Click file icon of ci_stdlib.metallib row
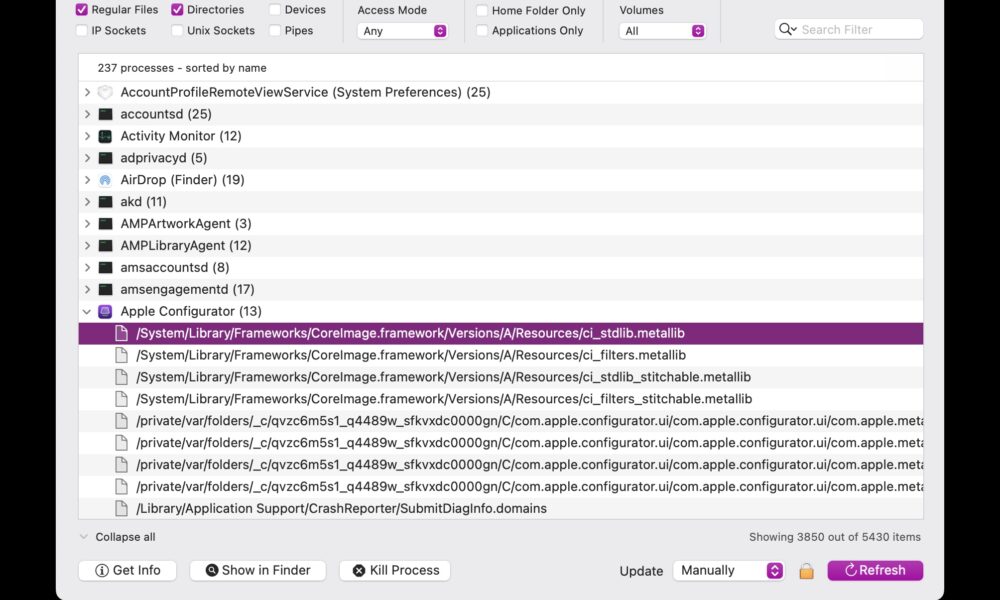The height and width of the screenshot is (600, 1000). pos(121,333)
